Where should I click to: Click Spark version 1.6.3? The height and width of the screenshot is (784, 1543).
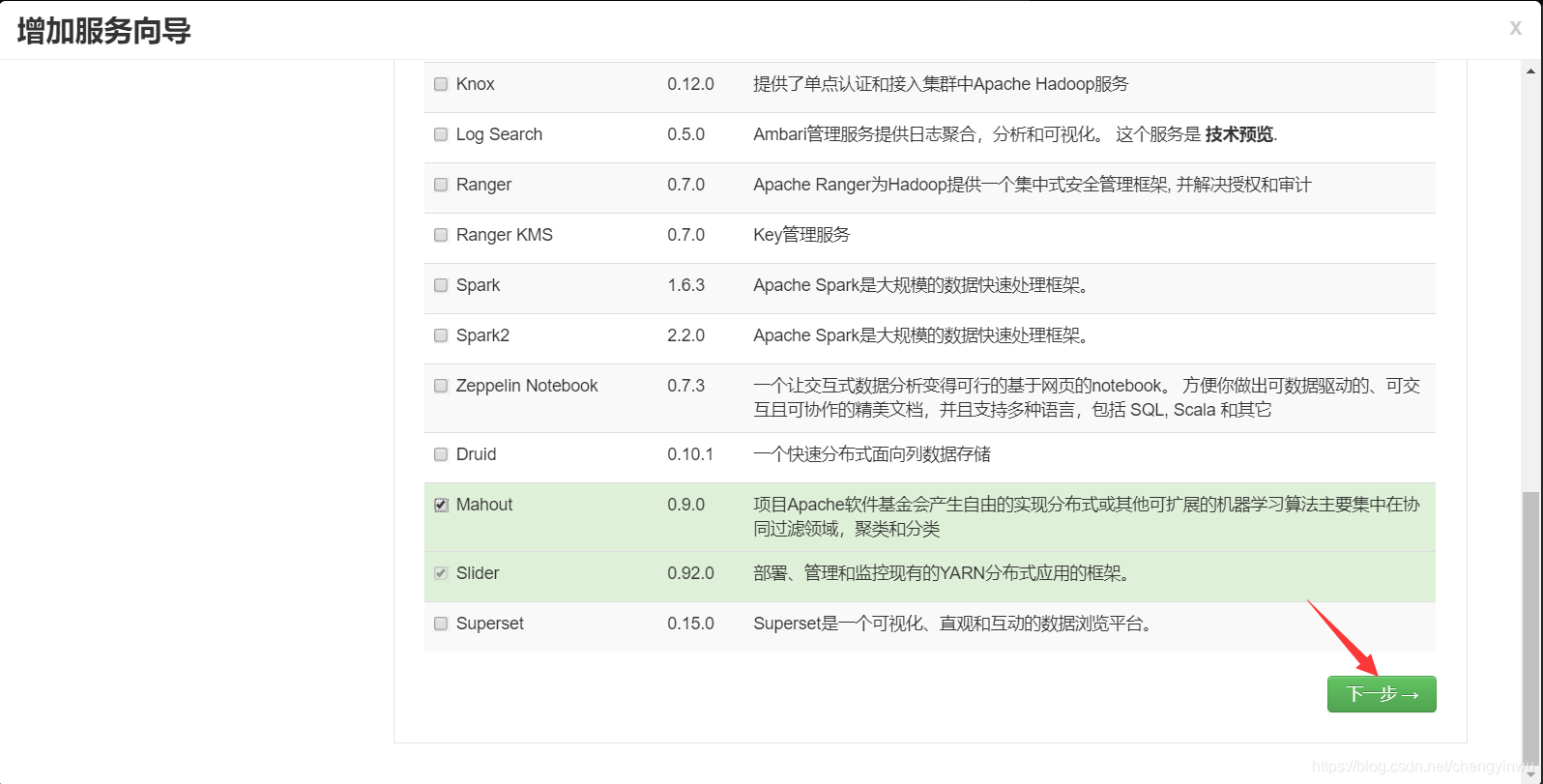[x=685, y=285]
